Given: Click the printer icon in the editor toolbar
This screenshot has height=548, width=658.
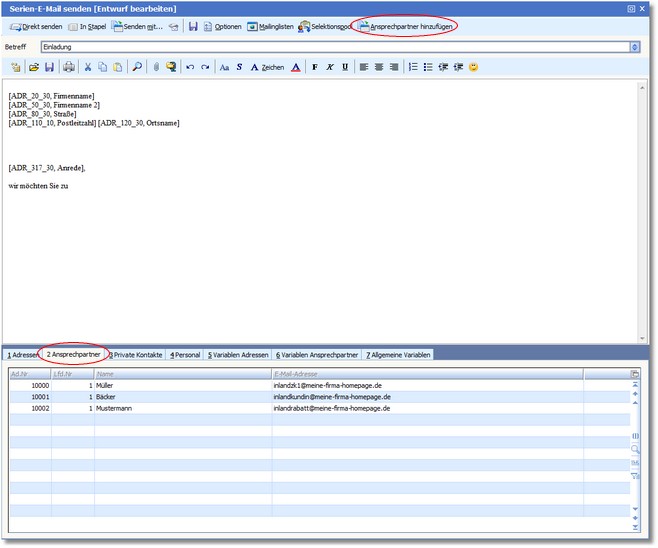Looking at the screenshot, I should [69, 67].
